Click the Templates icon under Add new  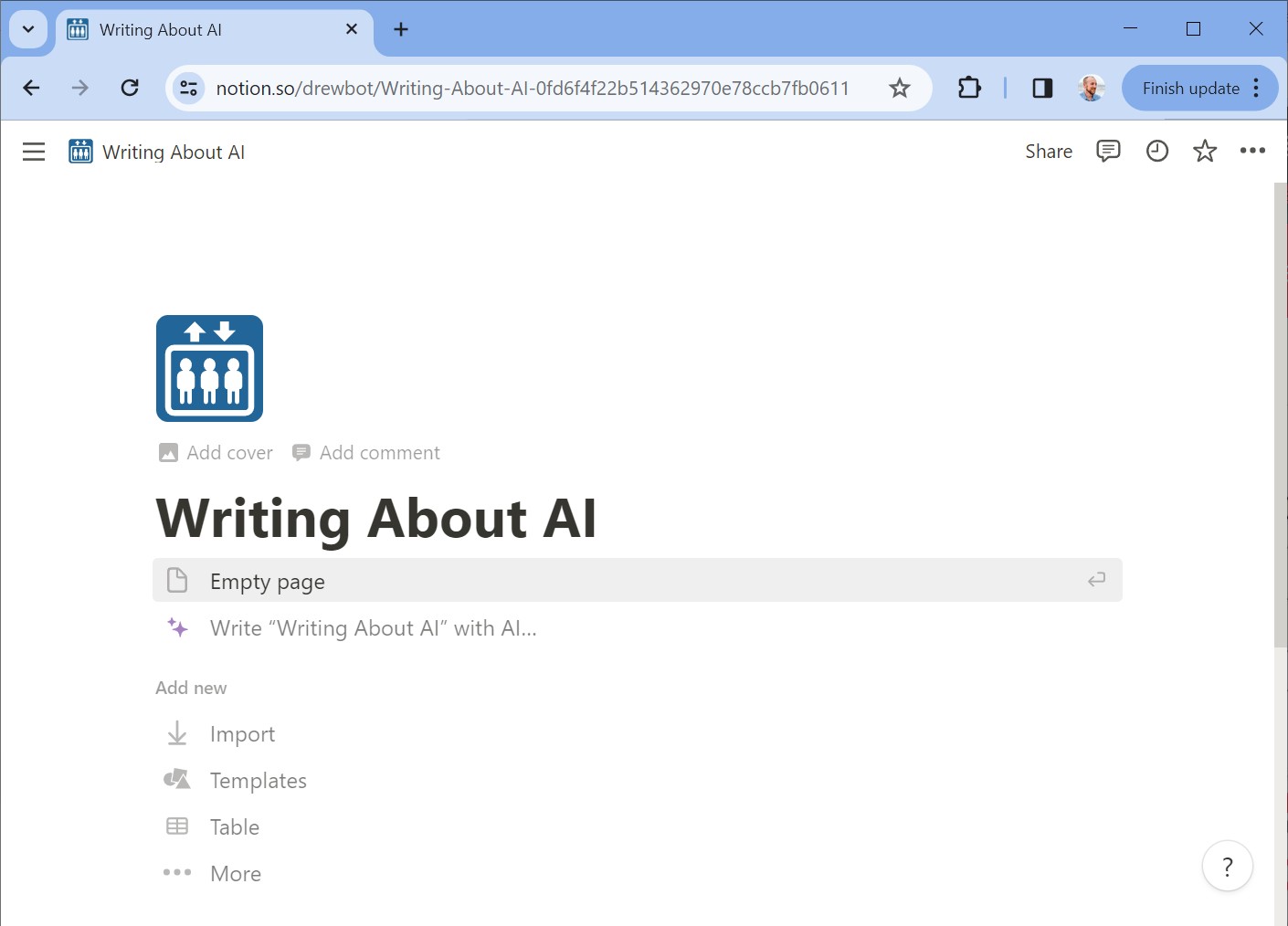[176, 779]
